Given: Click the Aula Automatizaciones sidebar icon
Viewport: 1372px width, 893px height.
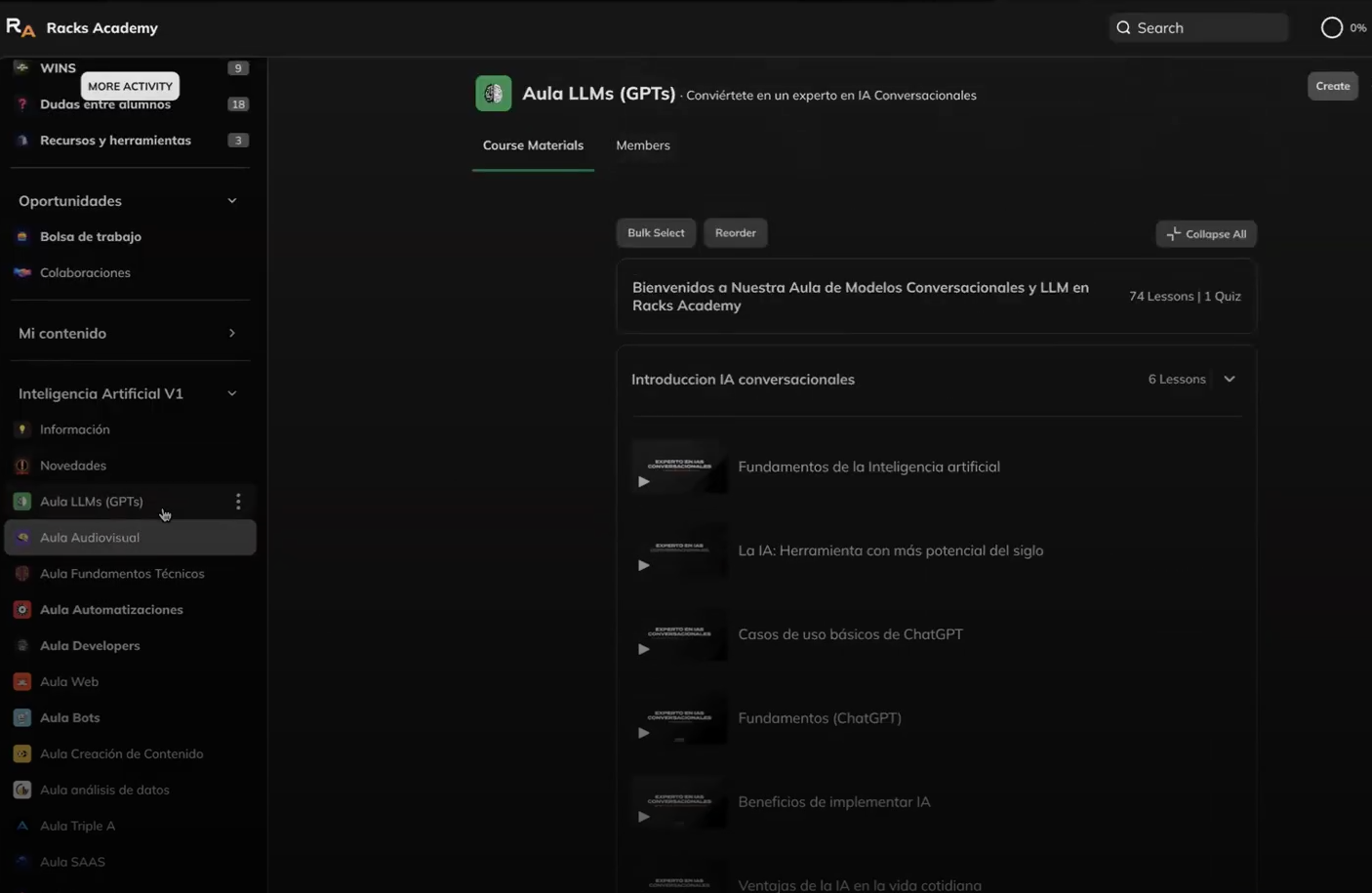Looking at the screenshot, I should [x=21, y=610].
